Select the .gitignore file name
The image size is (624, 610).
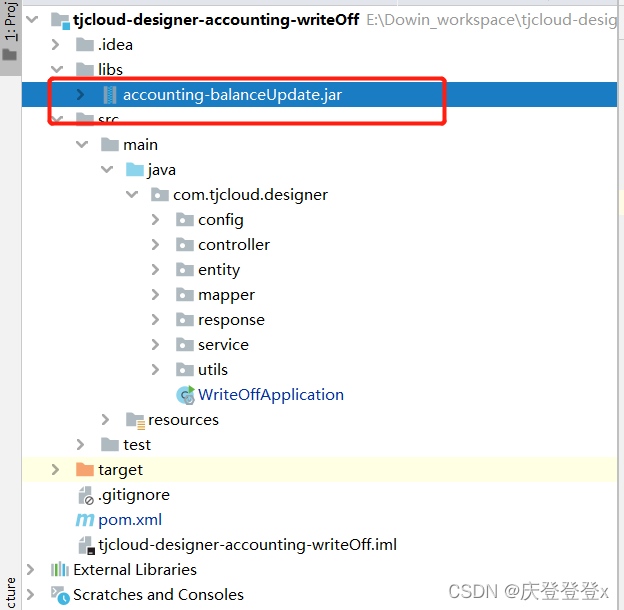134,495
